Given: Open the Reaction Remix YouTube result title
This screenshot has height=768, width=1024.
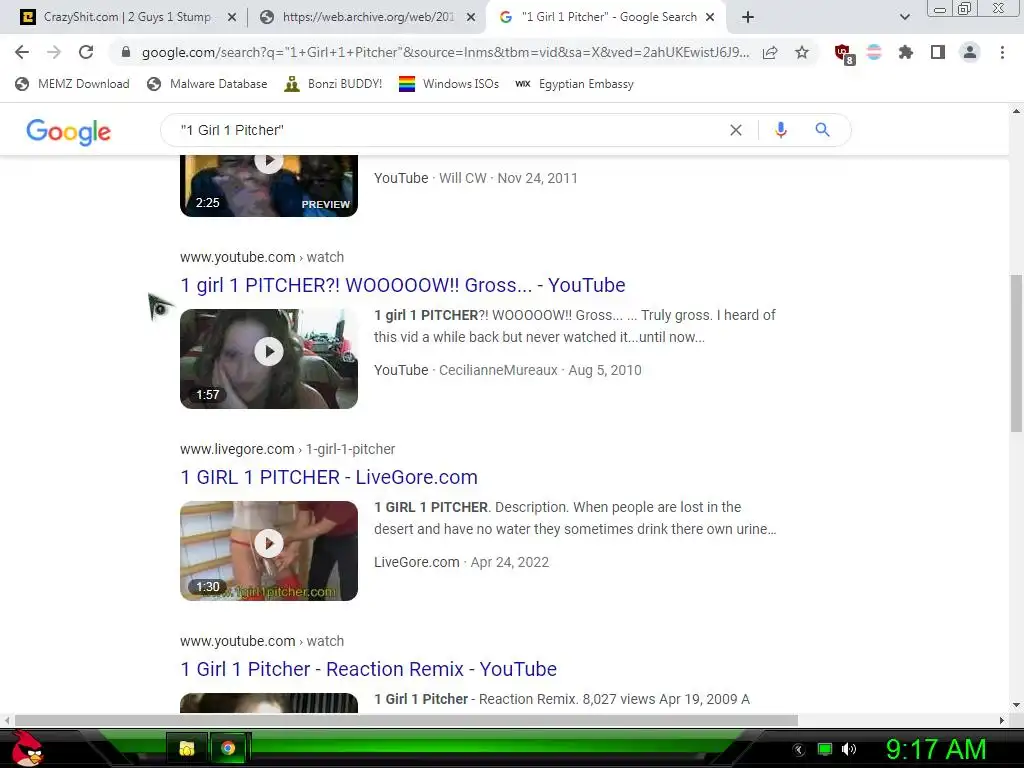Looking at the screenshot, I should click(368, 669).
